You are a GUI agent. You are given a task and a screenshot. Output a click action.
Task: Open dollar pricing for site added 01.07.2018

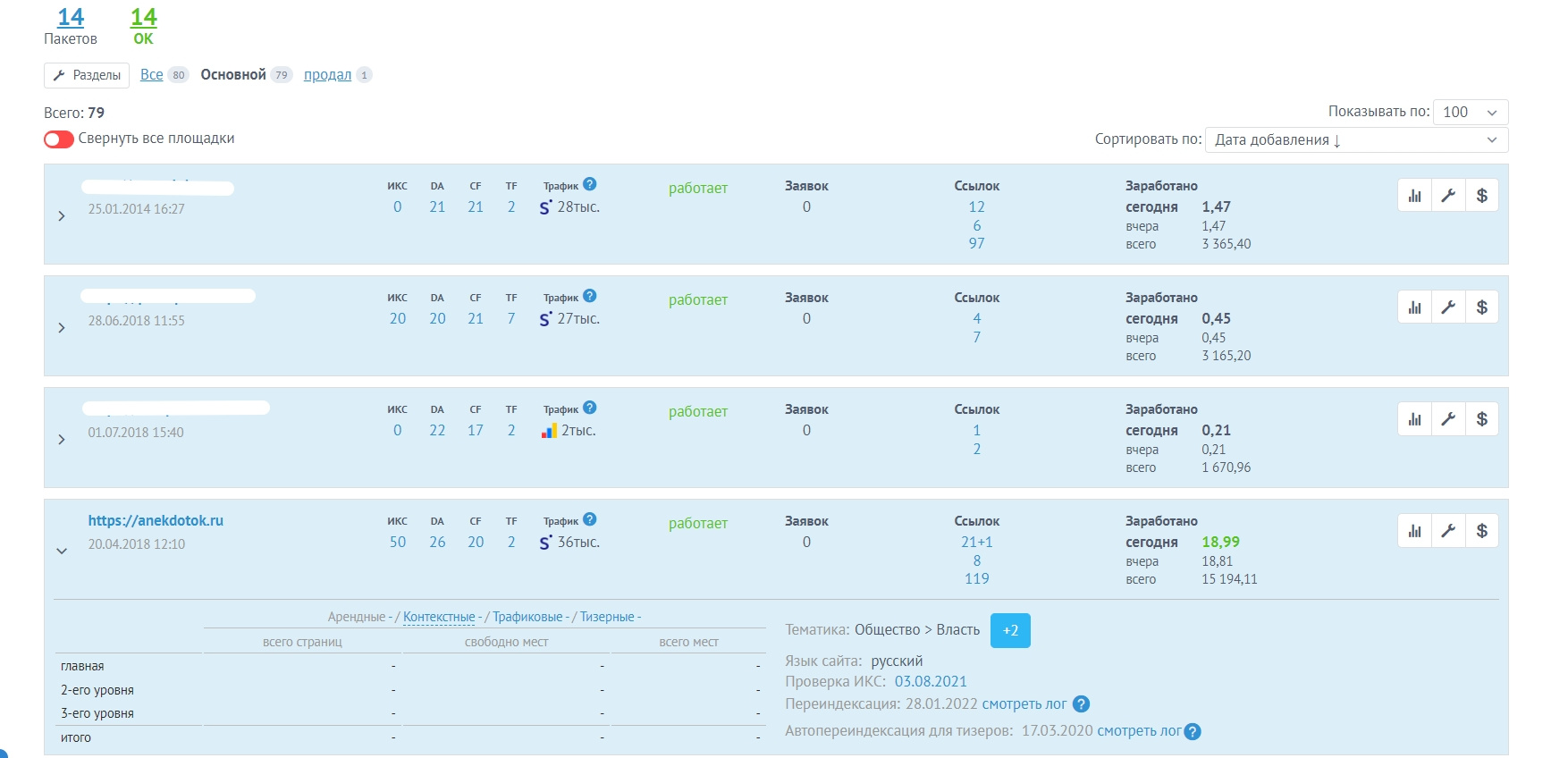[1482, 419]
